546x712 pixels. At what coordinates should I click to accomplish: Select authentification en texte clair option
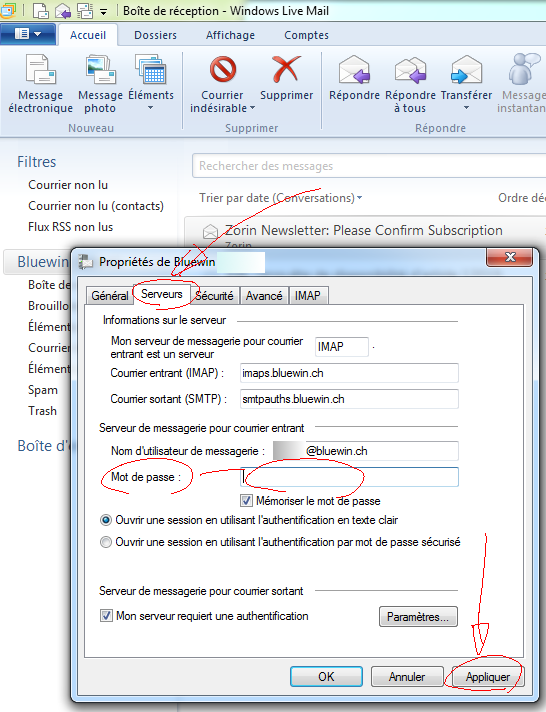[105, 520]
